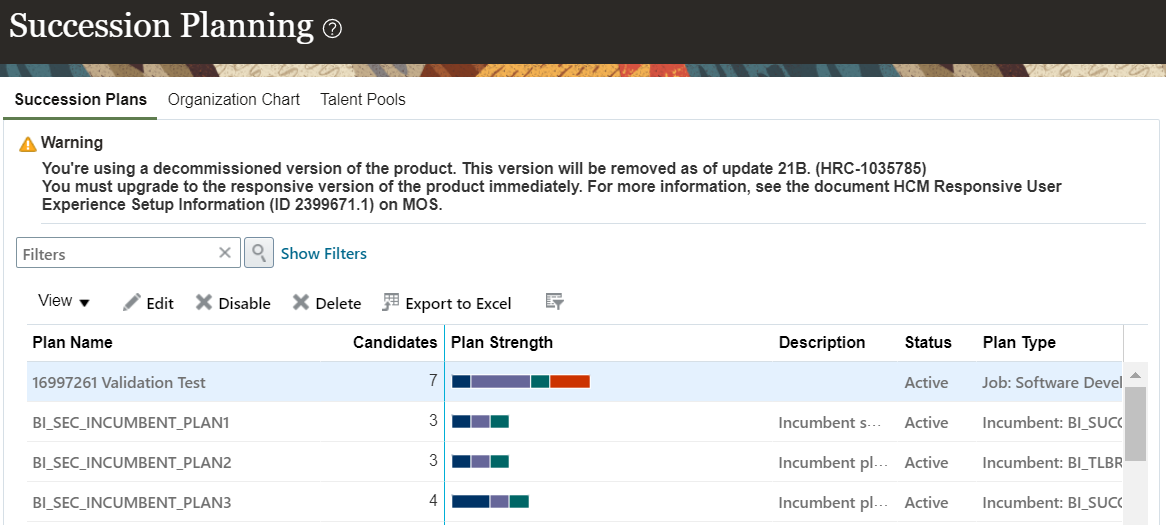Click the Status column header
The width and height of the screenshot is (1166, 525).
928,342
